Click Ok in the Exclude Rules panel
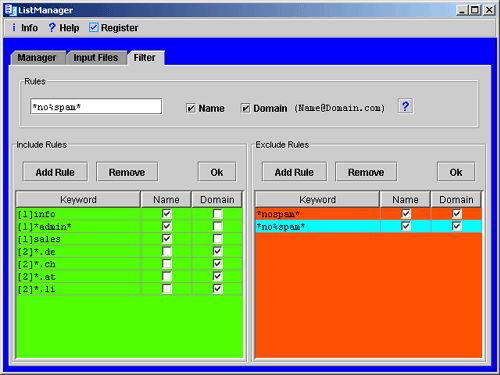Image resolution: width=500 pixels, height=375 pixels. point(456,172)
